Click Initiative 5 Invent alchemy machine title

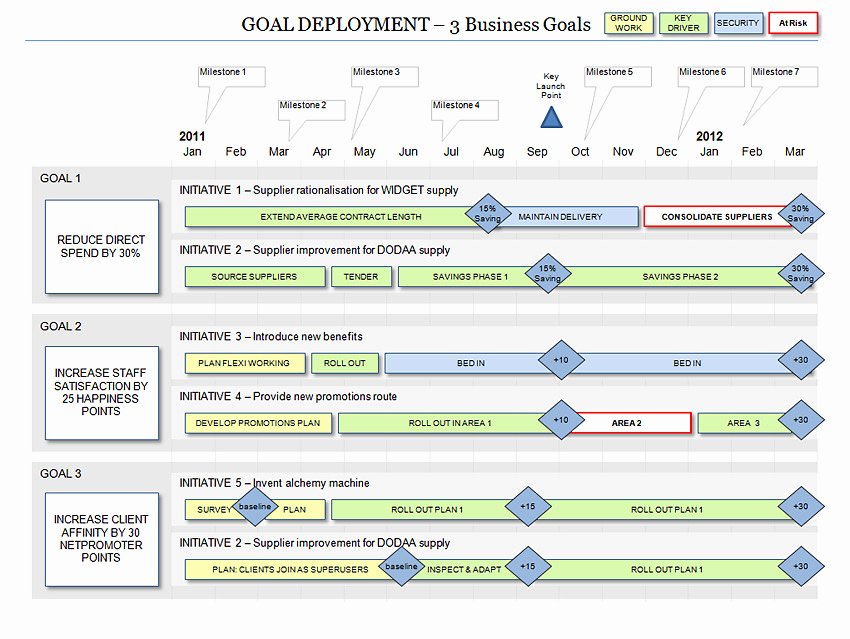[274, 483]
